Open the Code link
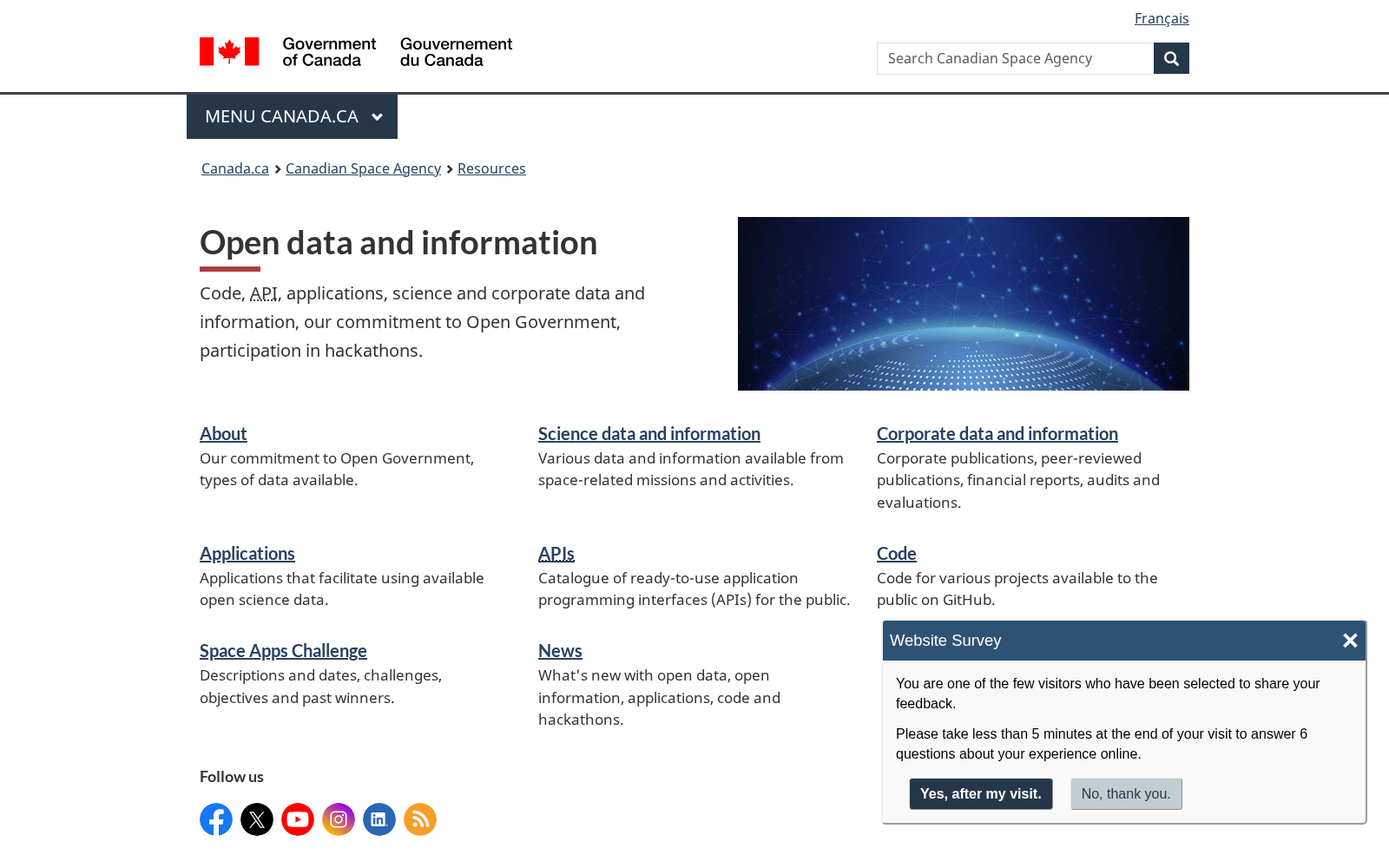 [x=897, y=553]
